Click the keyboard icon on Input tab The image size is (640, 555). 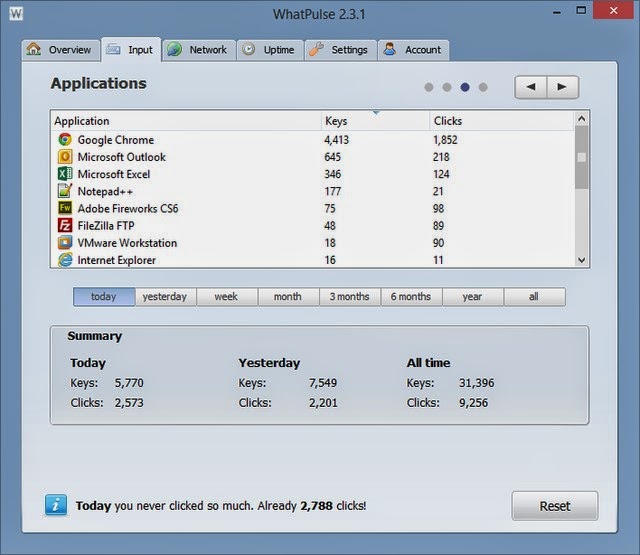click(113, 49)
